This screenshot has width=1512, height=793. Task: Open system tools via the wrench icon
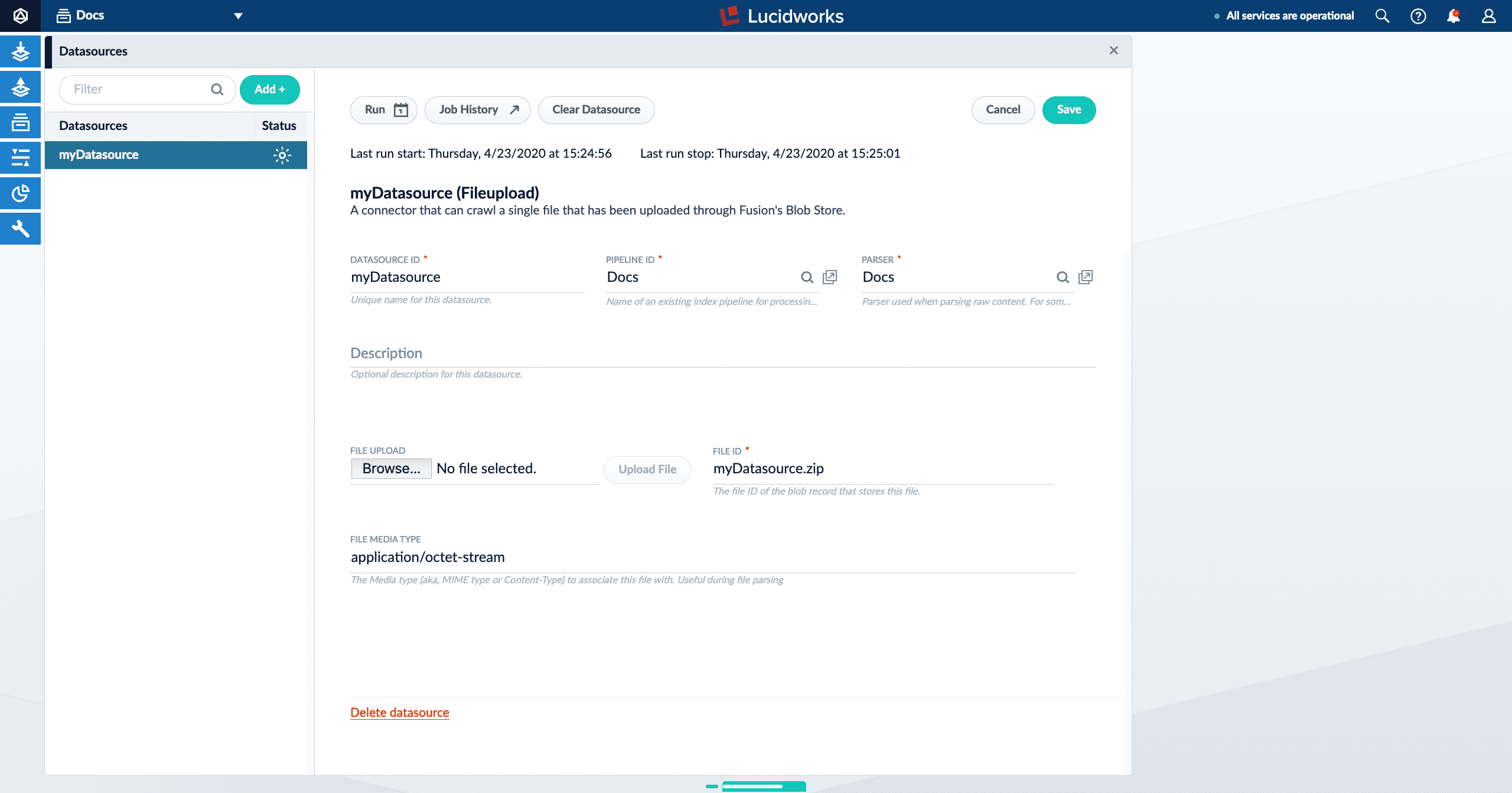coord(21,229)
